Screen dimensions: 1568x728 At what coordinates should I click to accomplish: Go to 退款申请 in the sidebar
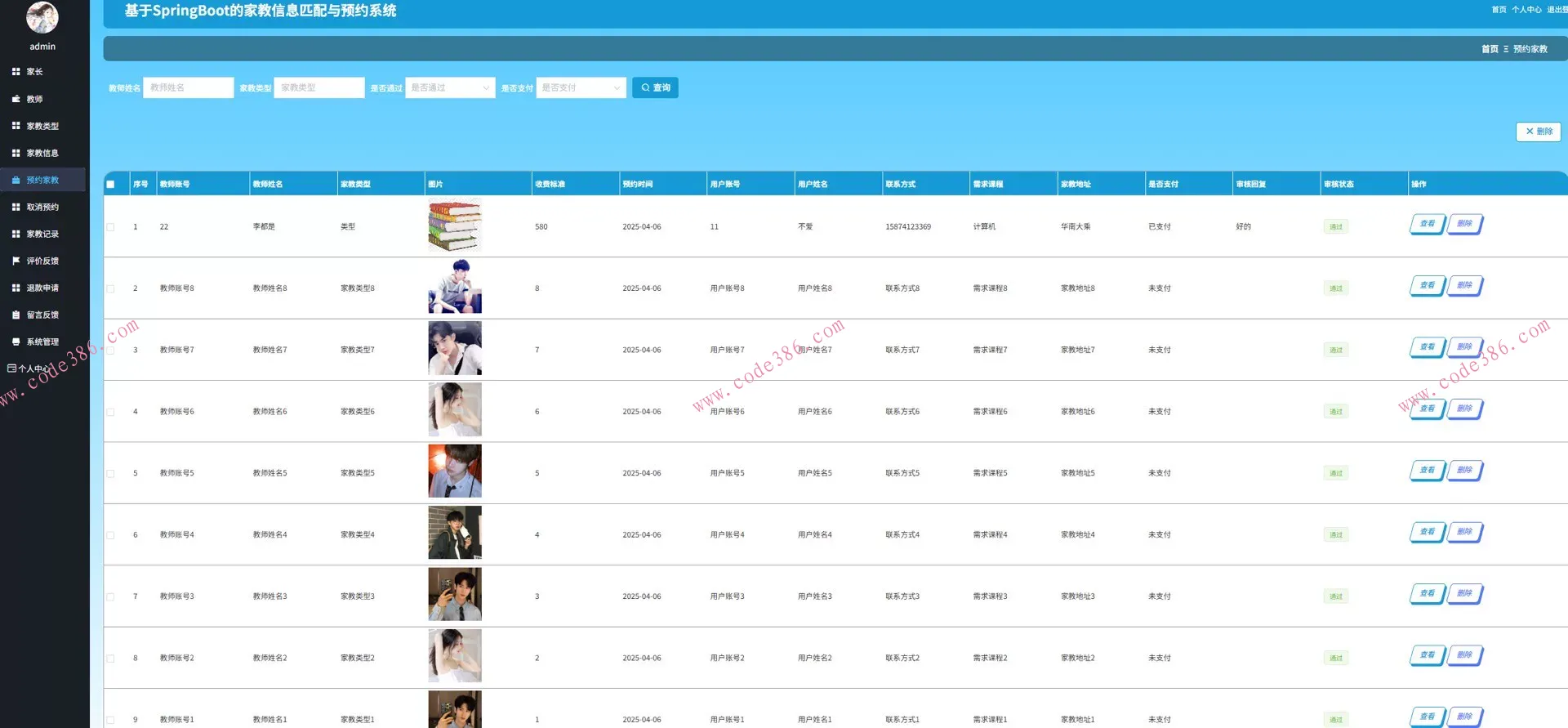point(42,288)
